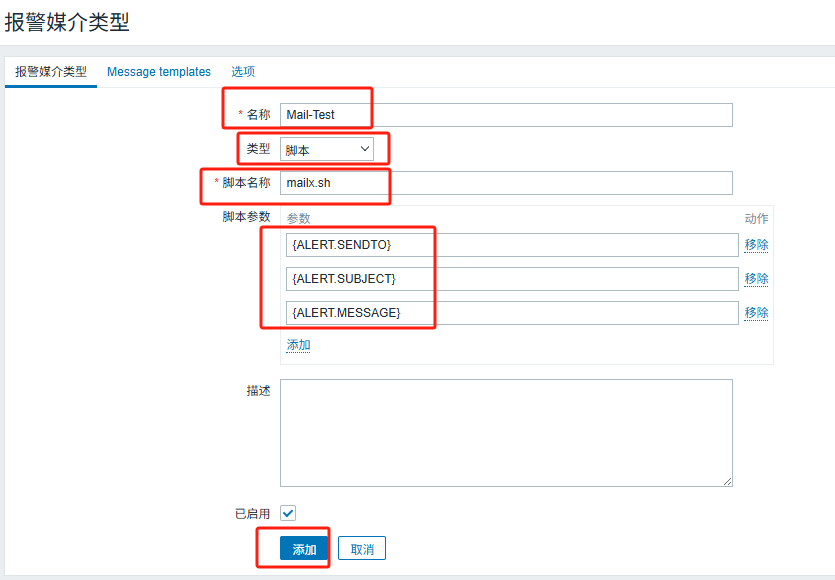Click 添加 link to add a script parameter

298,345
